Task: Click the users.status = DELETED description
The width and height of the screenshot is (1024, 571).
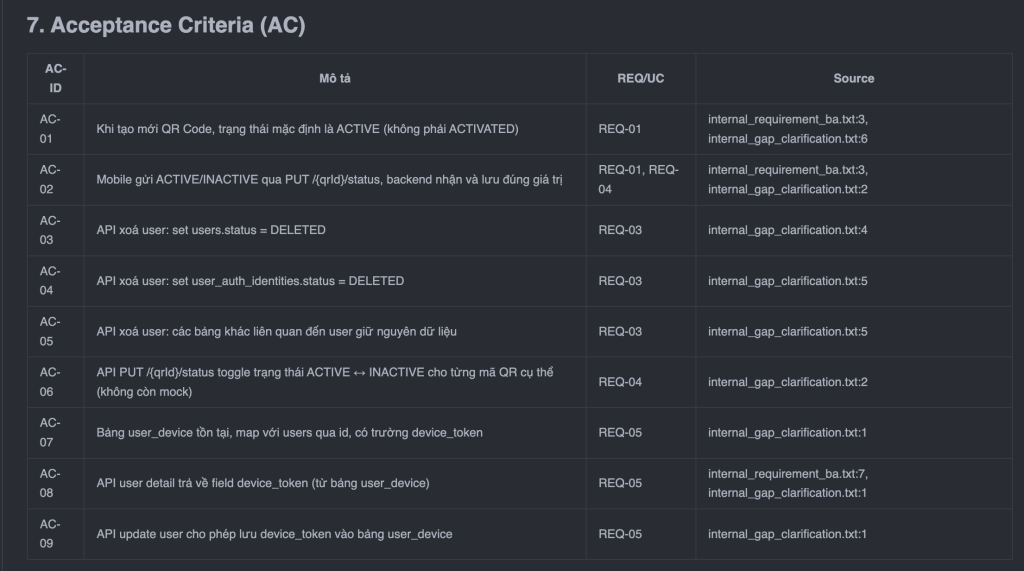Action: pos(211,230)
